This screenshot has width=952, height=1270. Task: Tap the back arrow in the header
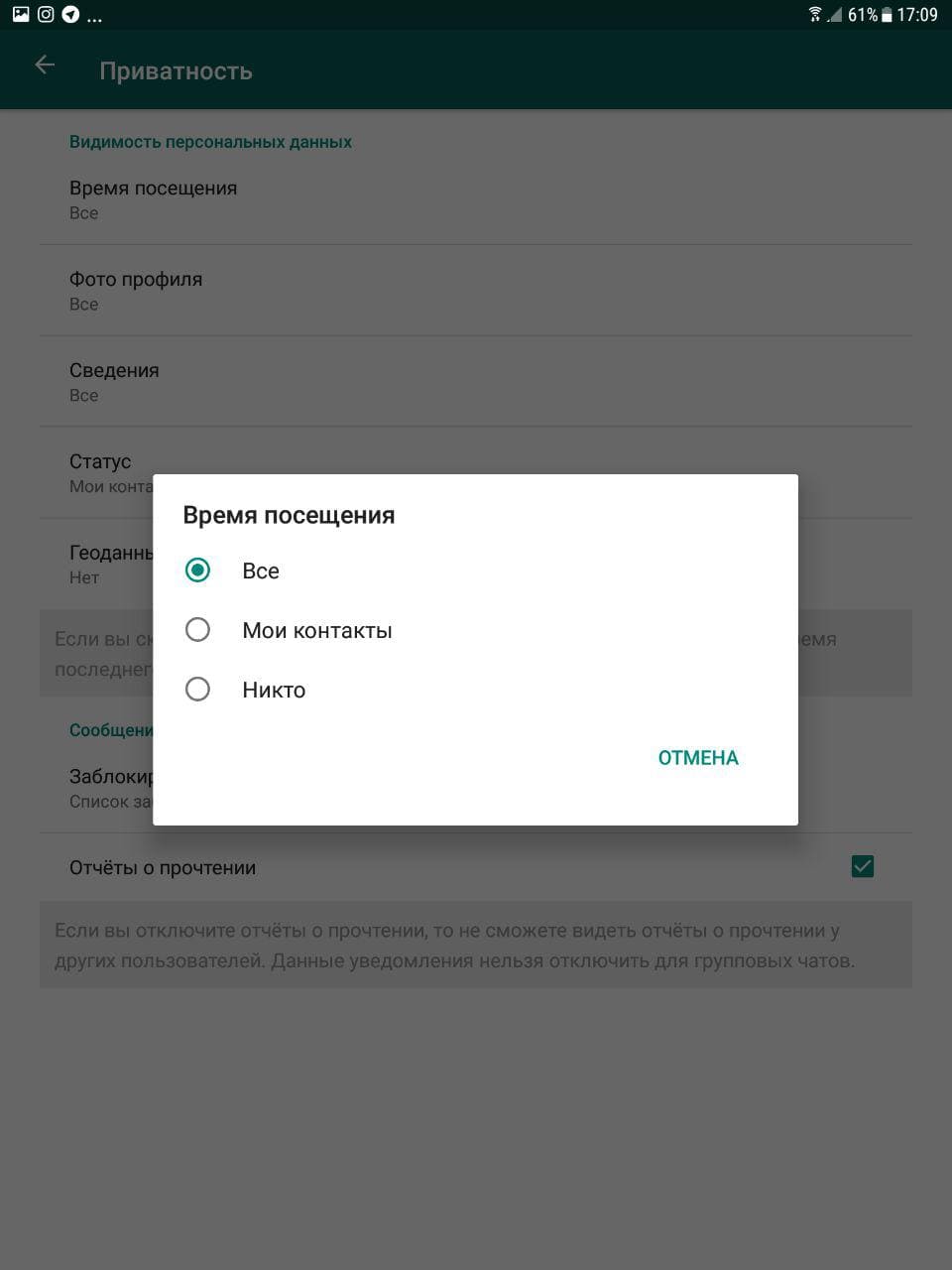(x=44, y=65)
